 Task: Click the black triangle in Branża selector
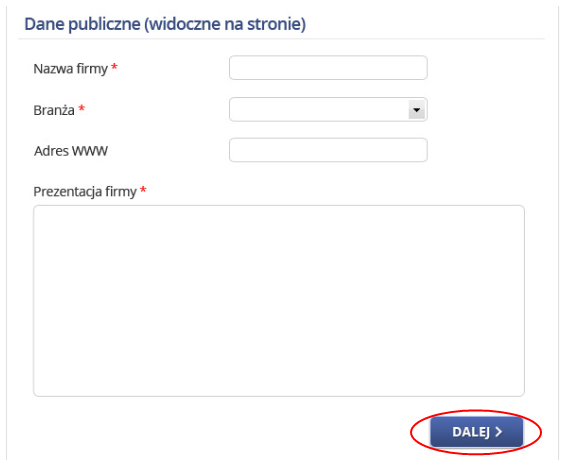417,110
